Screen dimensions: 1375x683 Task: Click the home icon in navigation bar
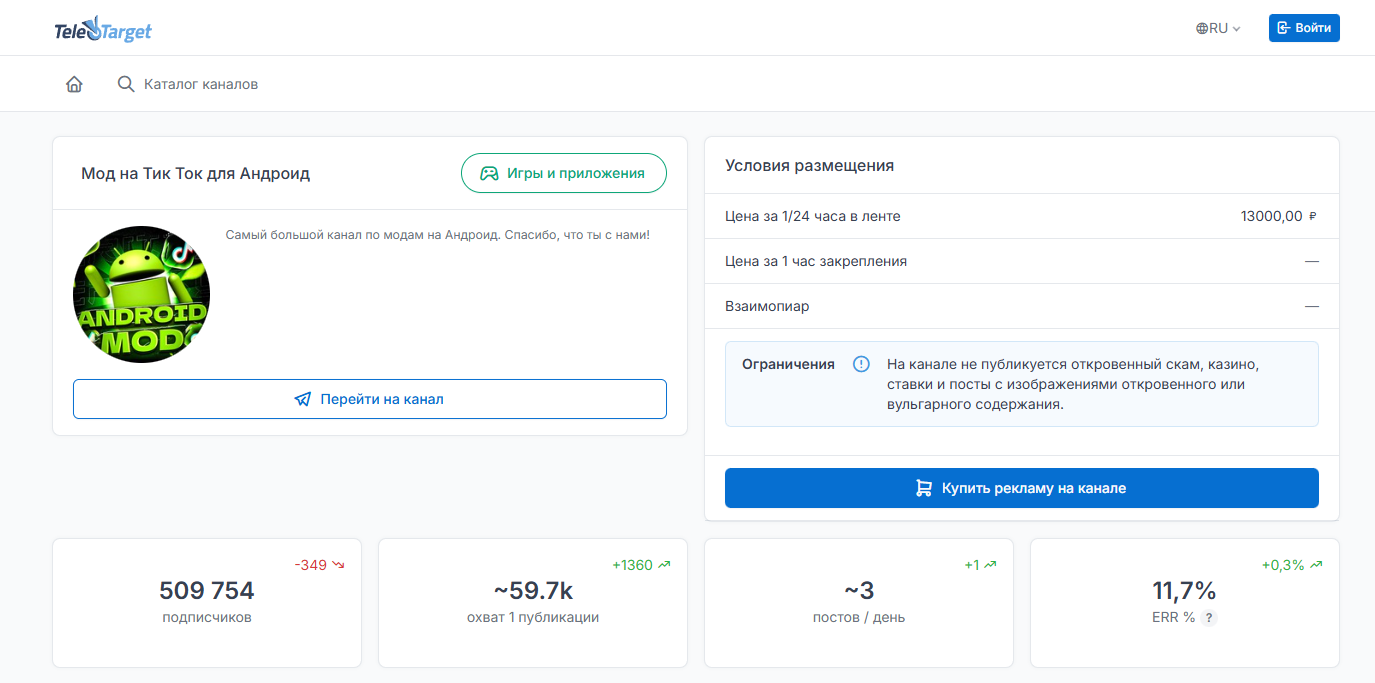(74, 85)
